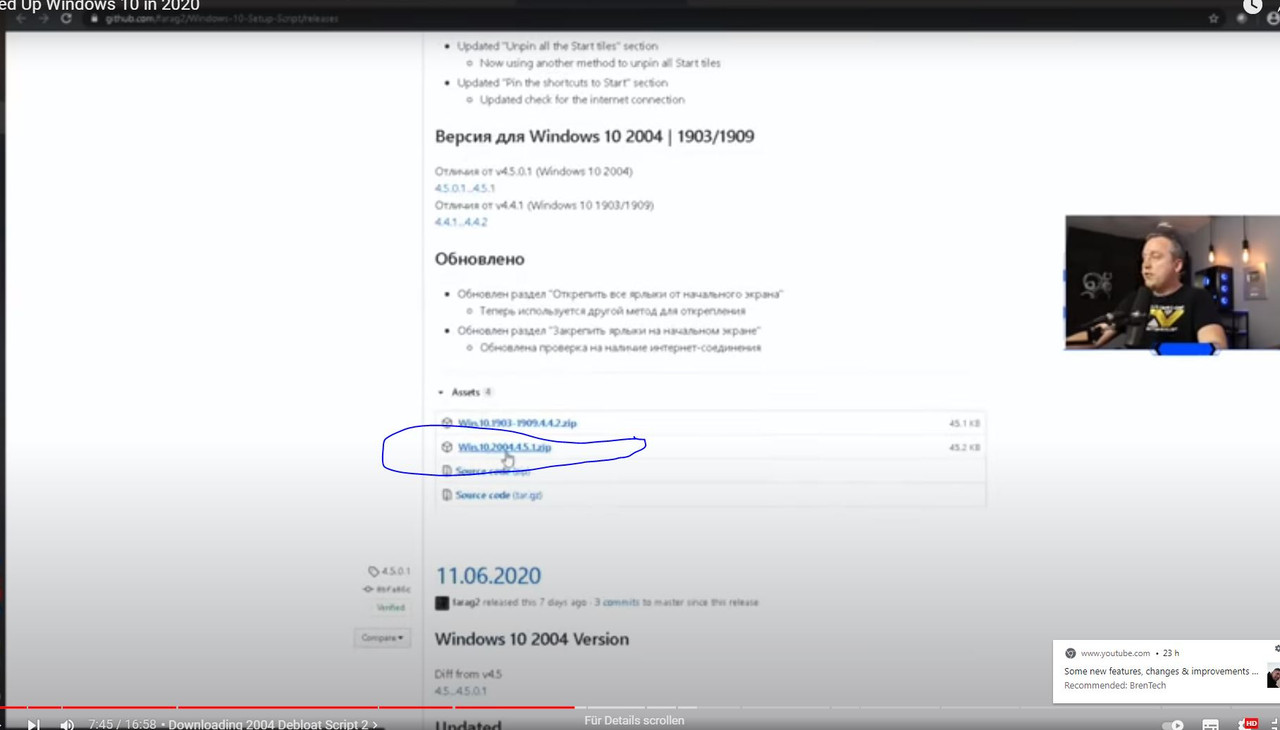Open the video settings gear with HD badge
The height and width of the screenshot is (730, 1280).
[1248, 724]
